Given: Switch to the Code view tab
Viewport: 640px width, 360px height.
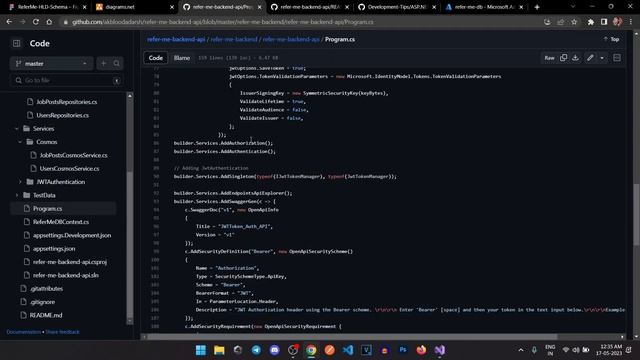Looking at the screenshot, I should (156, 58).
